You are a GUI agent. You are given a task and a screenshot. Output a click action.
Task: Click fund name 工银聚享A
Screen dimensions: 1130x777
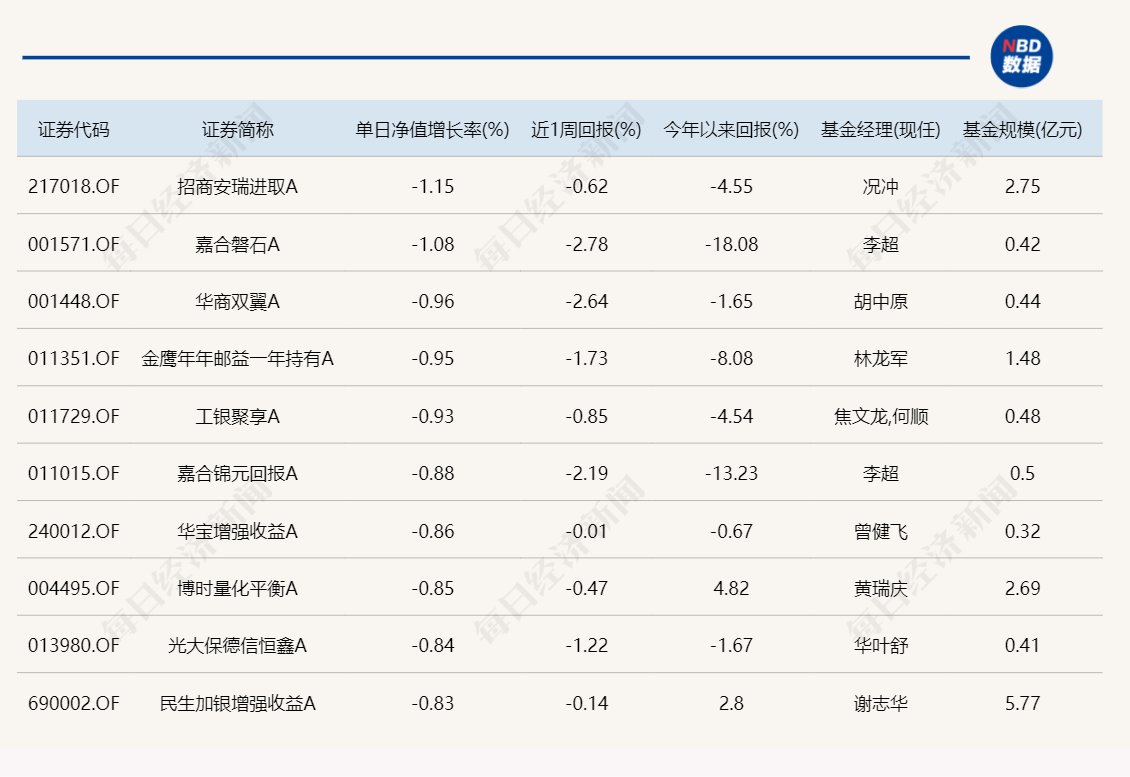(x=237, y=416)
